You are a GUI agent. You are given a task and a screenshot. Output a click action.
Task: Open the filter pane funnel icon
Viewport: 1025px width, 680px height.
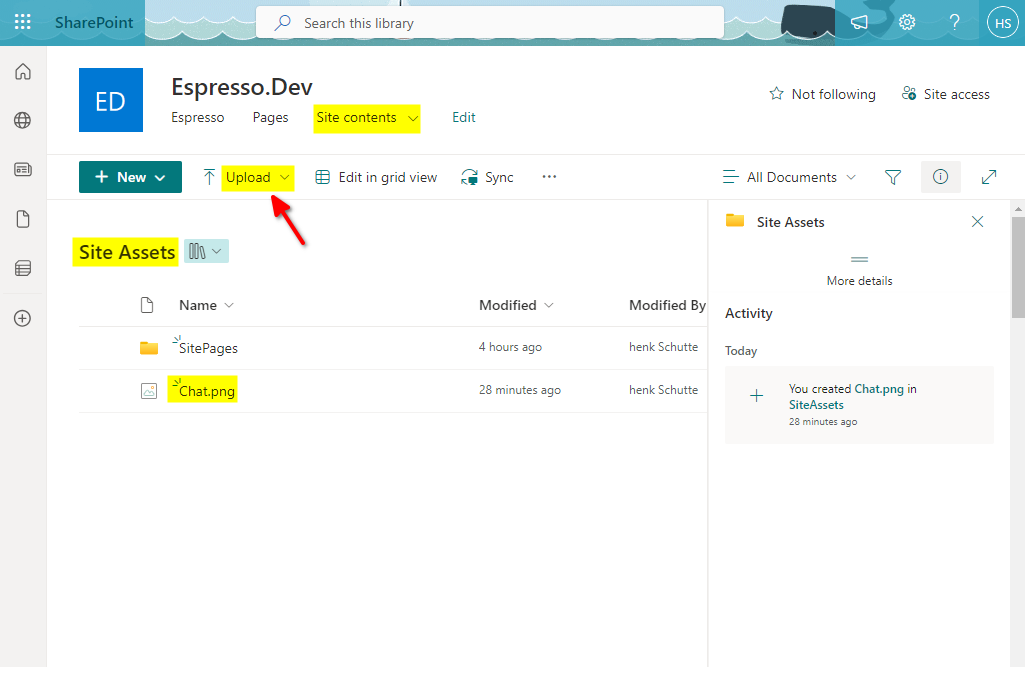893,177
